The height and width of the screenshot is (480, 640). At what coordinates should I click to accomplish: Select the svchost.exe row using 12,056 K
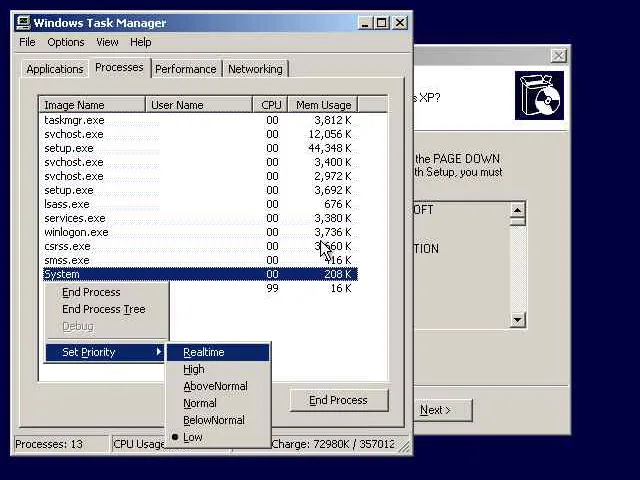point(200,134)
